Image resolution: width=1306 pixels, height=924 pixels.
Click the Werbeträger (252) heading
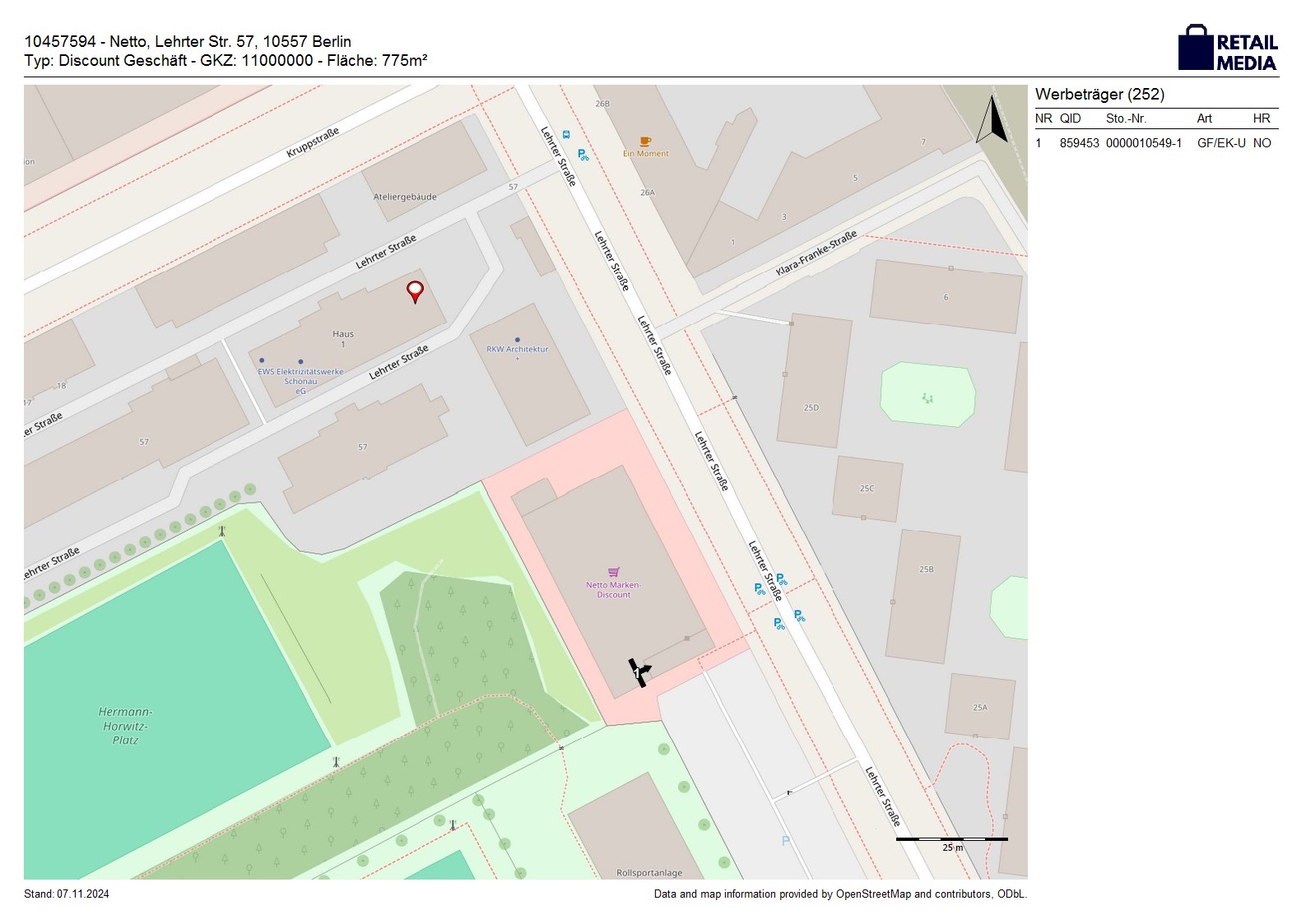click(x=1099, y=95)
